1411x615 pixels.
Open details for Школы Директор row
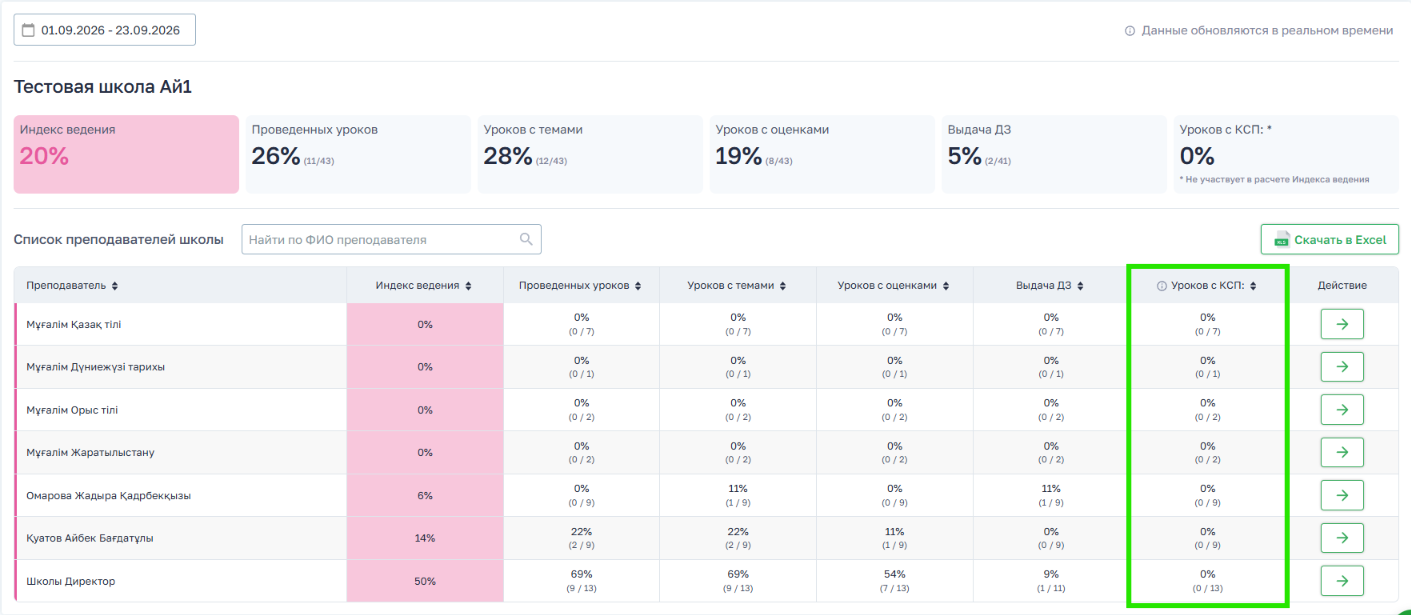[1342, 581]
